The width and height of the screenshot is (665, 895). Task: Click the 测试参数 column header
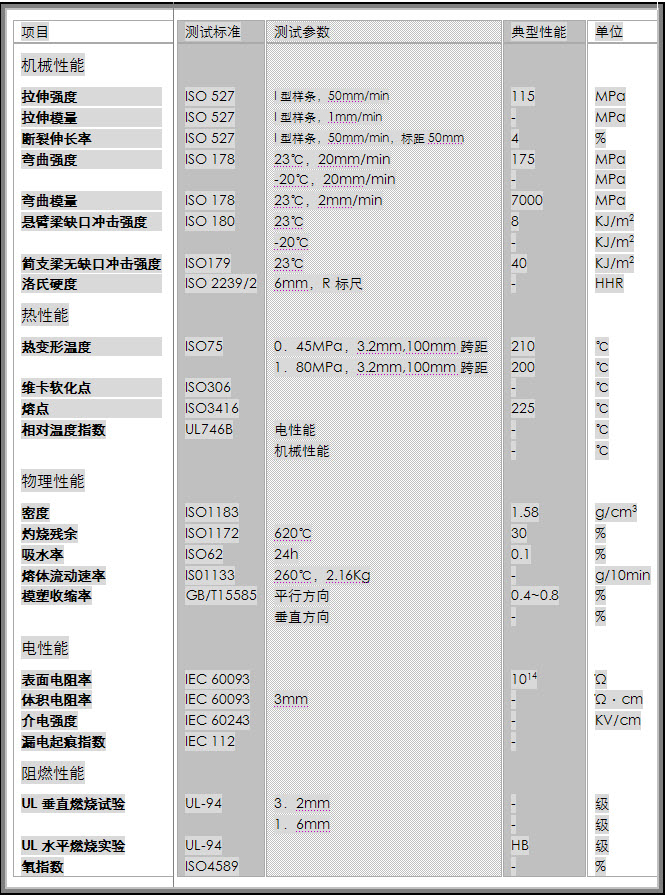coord(302,32)
